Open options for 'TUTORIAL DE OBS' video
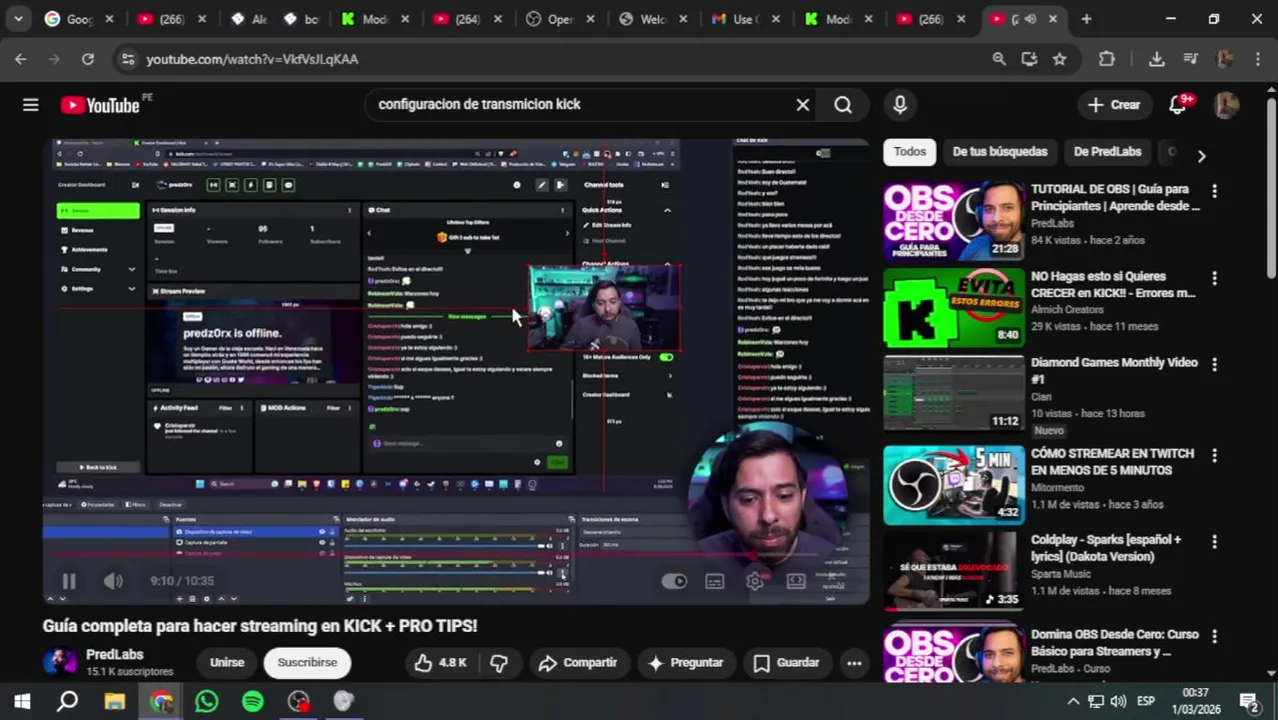The height and width of the screenshot is (720, 1278). (x=1214, y=190)
